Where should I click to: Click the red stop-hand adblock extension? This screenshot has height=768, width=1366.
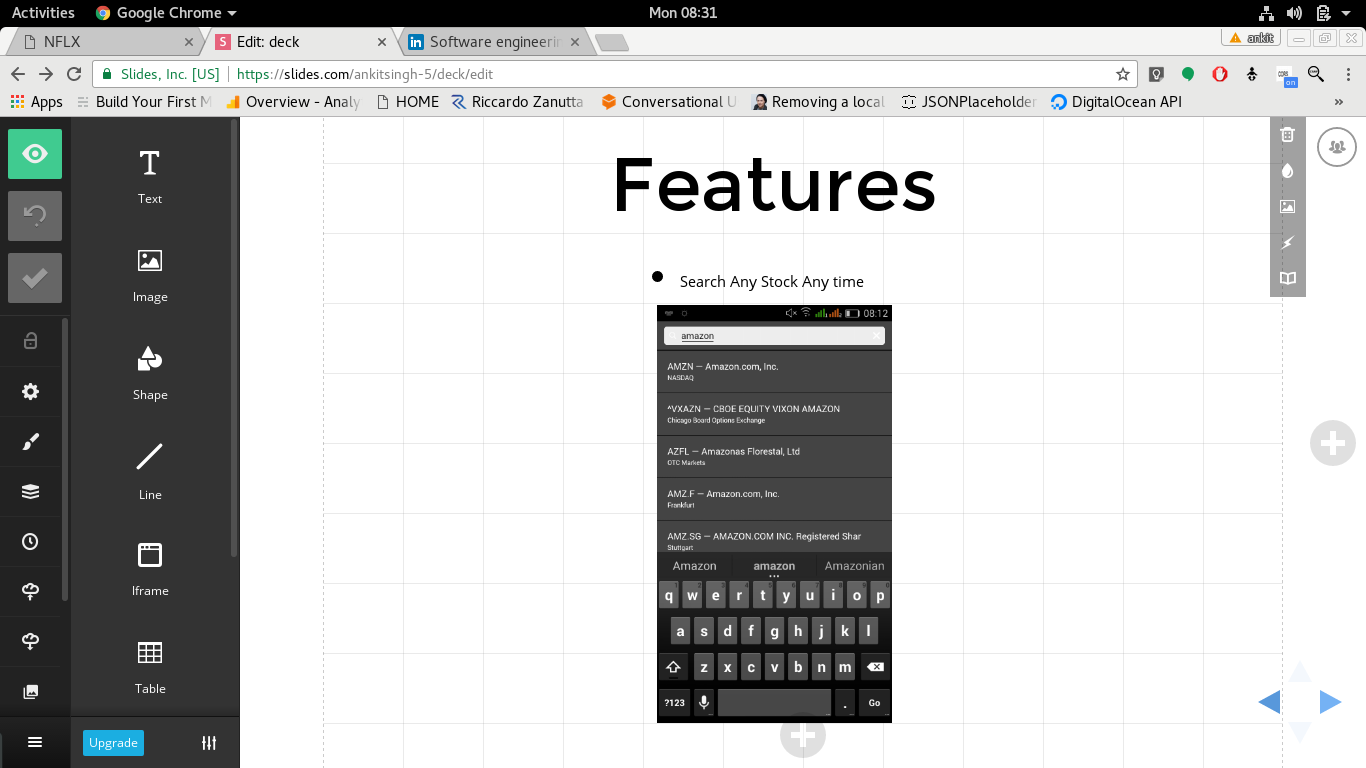pyautogui.click(x=1220, y=74)
